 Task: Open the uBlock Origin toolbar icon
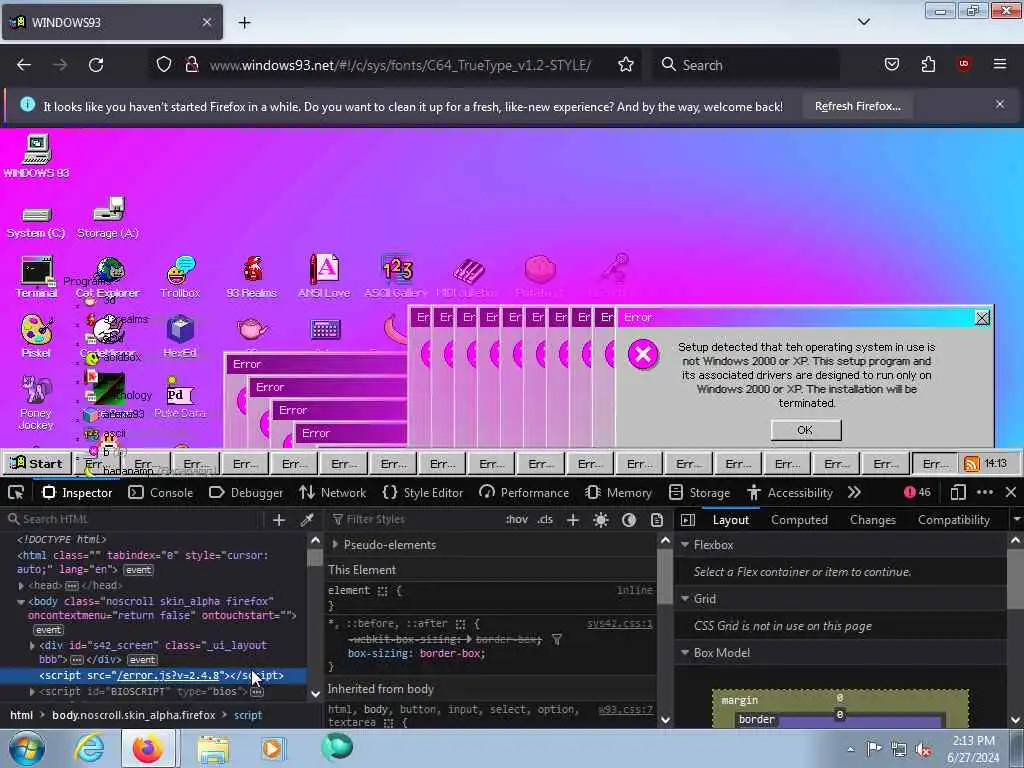964,64
